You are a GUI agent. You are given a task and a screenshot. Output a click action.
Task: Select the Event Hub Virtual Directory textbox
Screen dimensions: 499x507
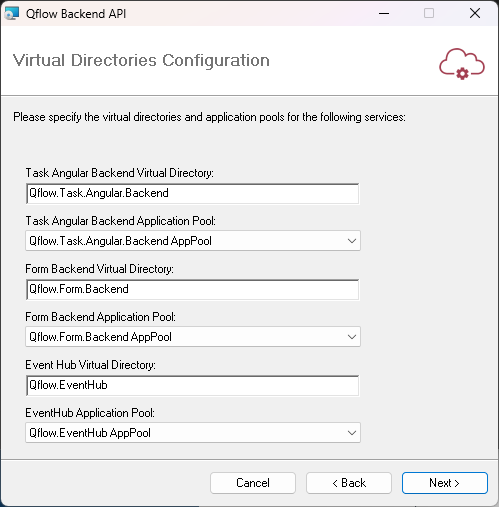click(x=193, y=385)
